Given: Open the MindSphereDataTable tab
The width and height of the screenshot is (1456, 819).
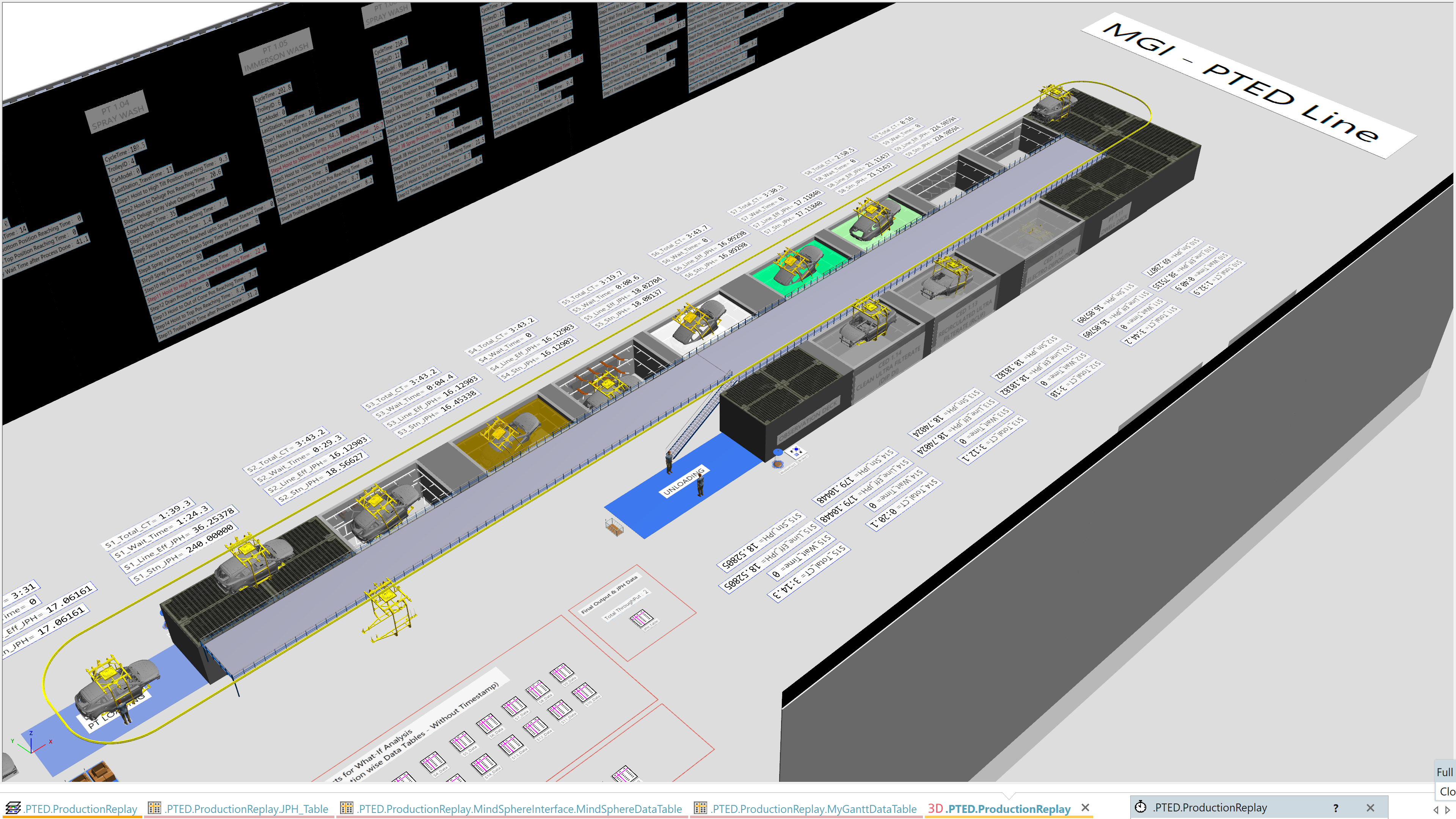Looking at the screenshot, I should (519, 809).
